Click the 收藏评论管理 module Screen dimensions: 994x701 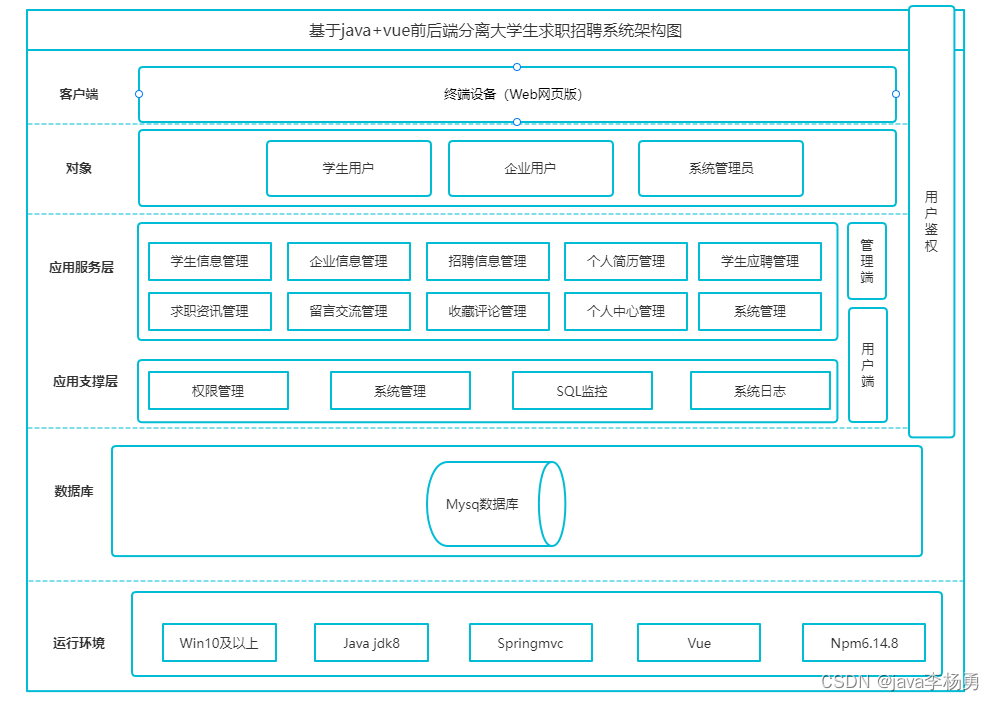pos(487,311)
